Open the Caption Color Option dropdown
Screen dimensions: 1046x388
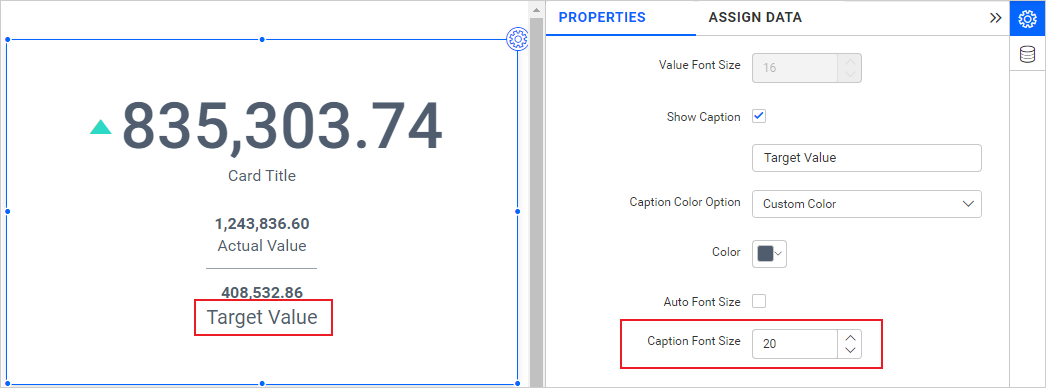(x=867, y=203)
